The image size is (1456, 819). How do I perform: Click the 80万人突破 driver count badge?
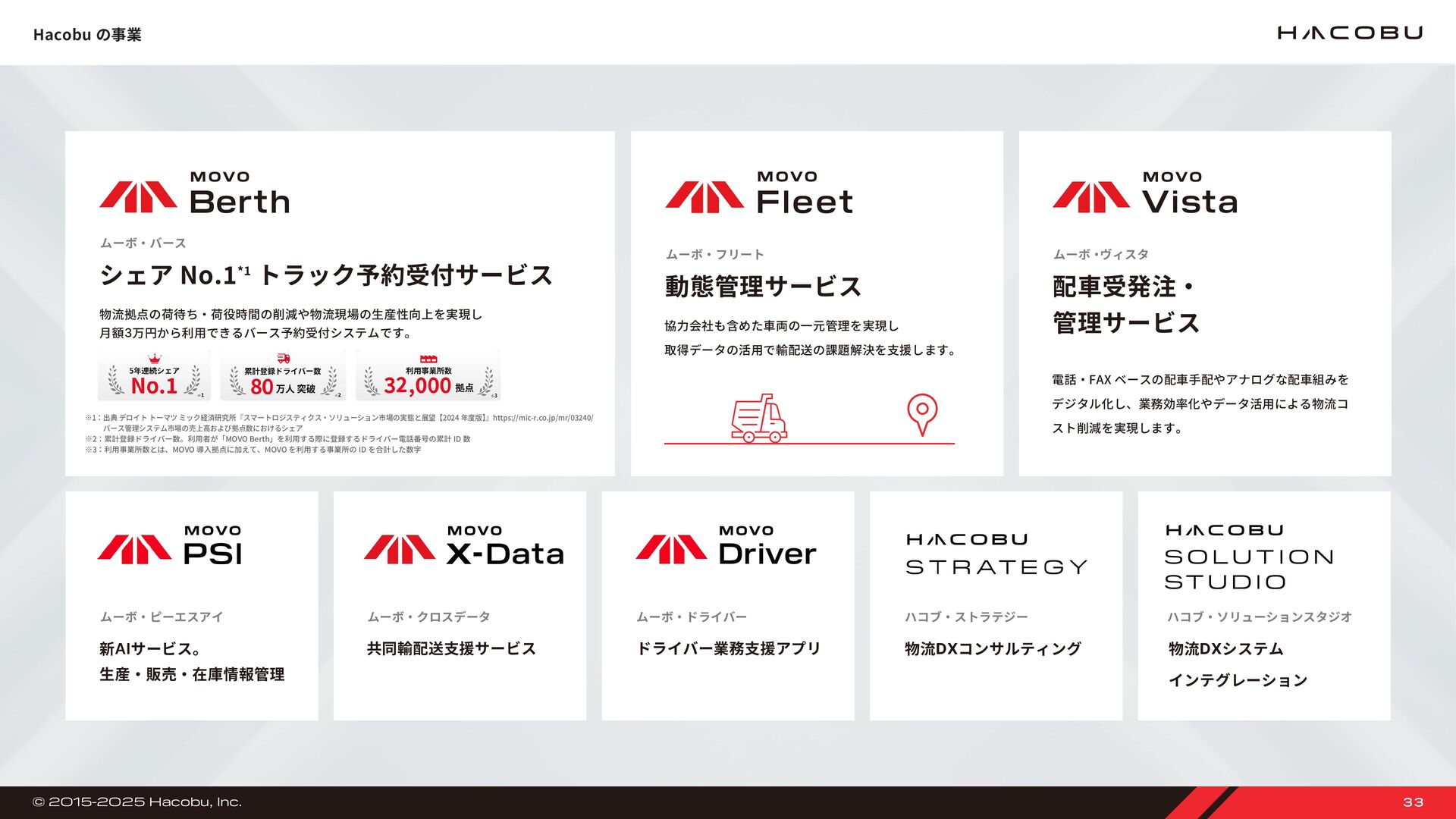click(283, 376)
